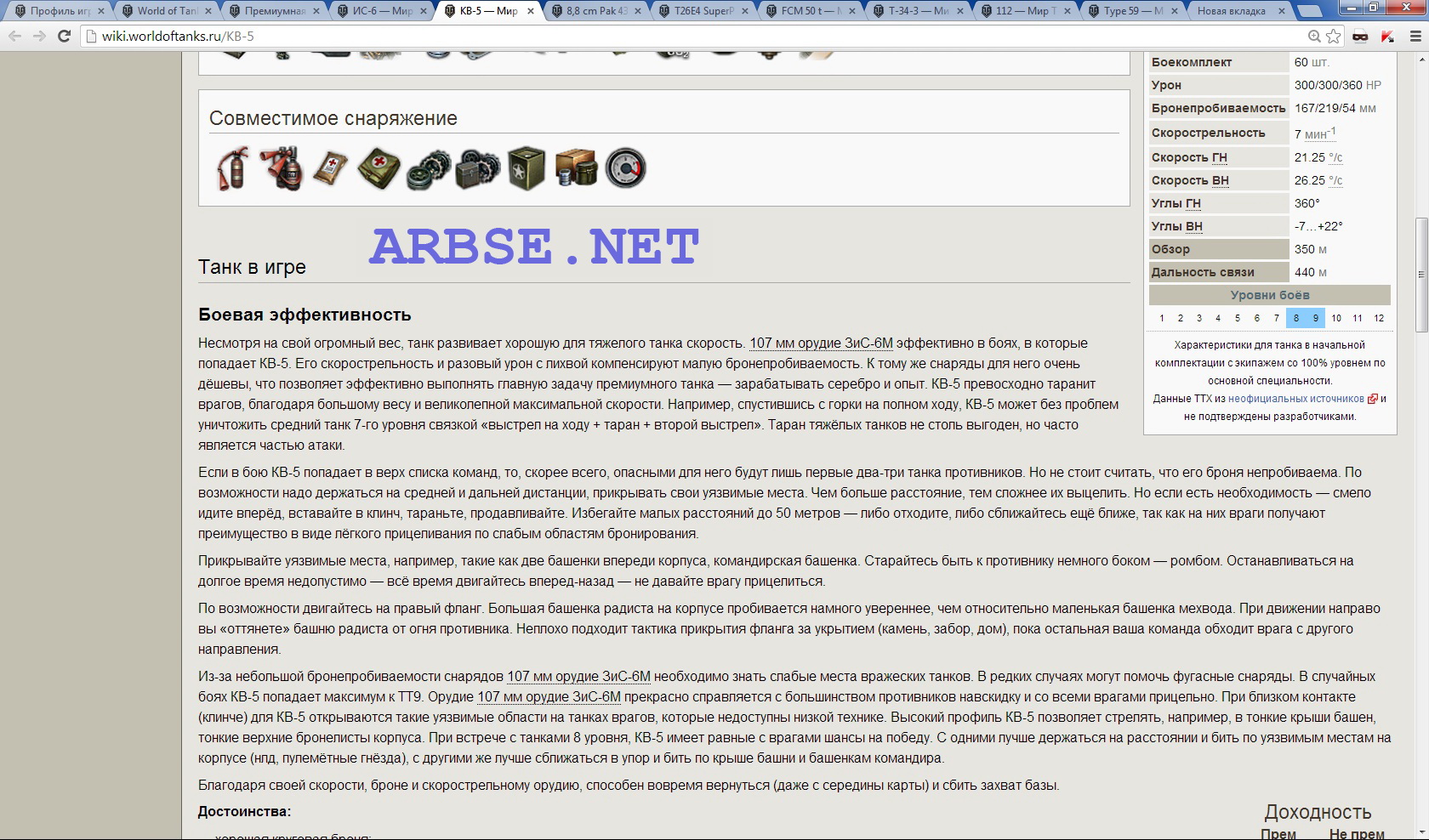Click the mask extension icon in toolbar

(x=1360, y=36)
